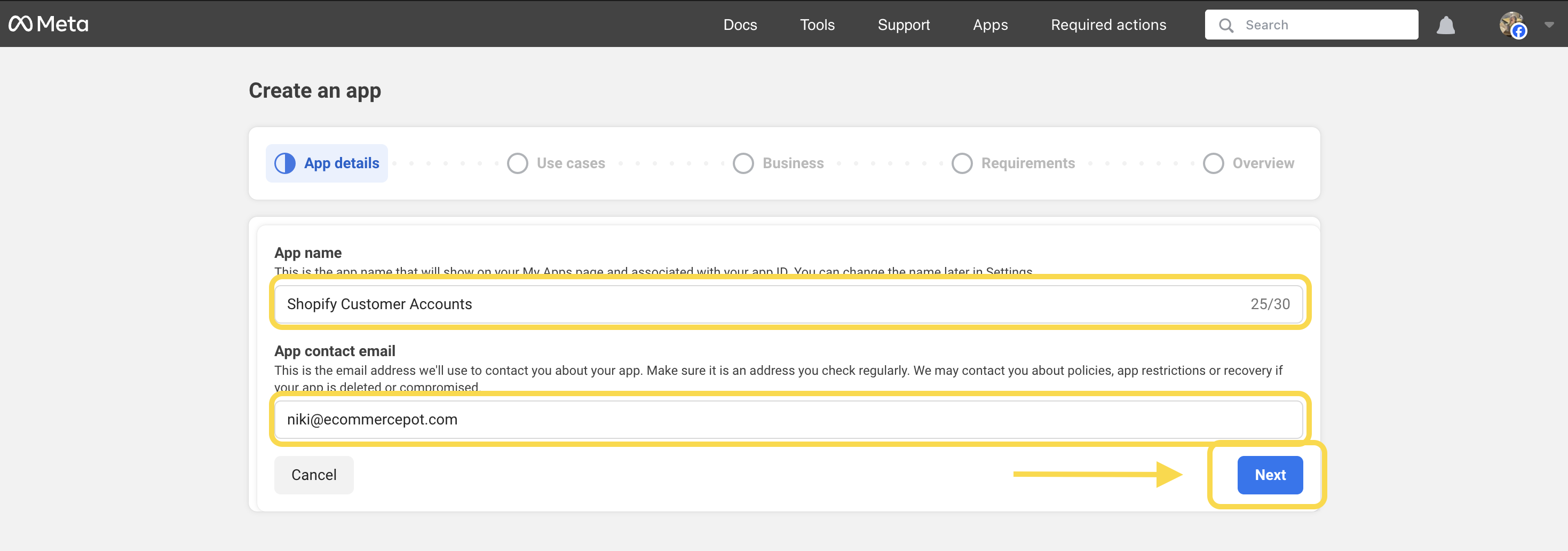Open the Tools navigation dropdown
1568x551 pixels.
click(817, 25)
